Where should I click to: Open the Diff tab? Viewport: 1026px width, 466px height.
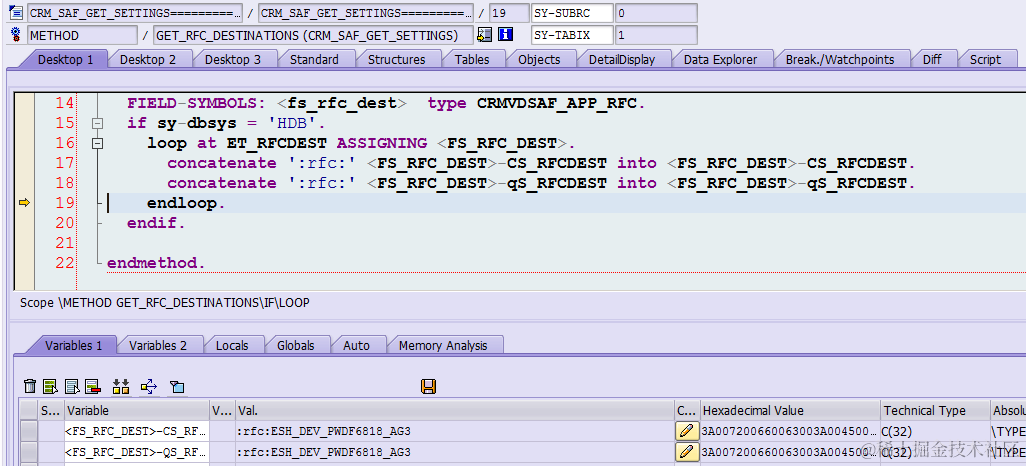pyautogui.click(x=932, y=60)
